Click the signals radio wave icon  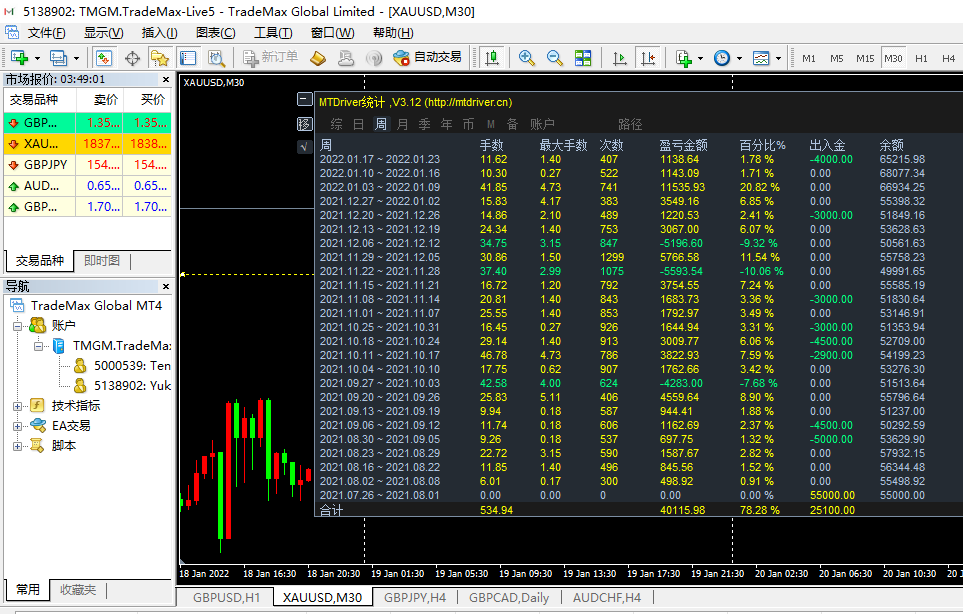pos(374,58)
